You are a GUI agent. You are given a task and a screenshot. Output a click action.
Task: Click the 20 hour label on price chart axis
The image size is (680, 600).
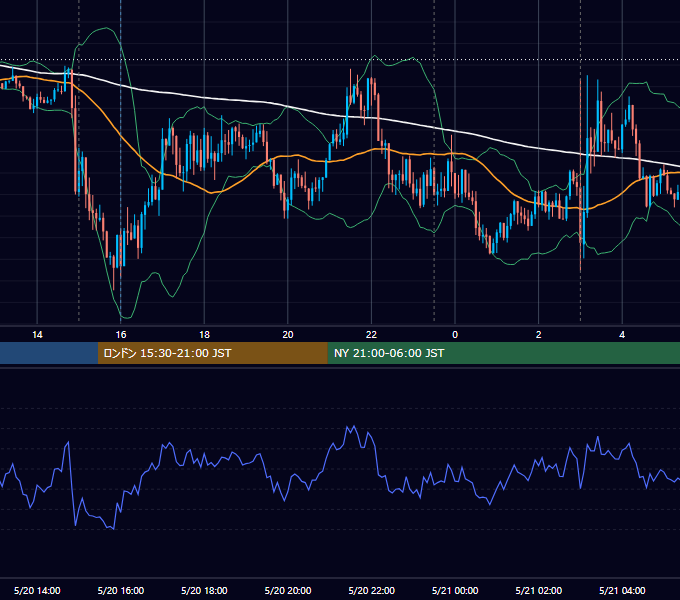(x=288, y=335)
